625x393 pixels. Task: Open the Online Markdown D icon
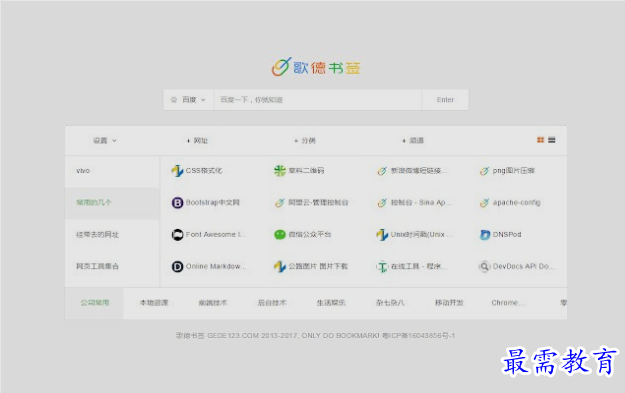click(177, 266)
